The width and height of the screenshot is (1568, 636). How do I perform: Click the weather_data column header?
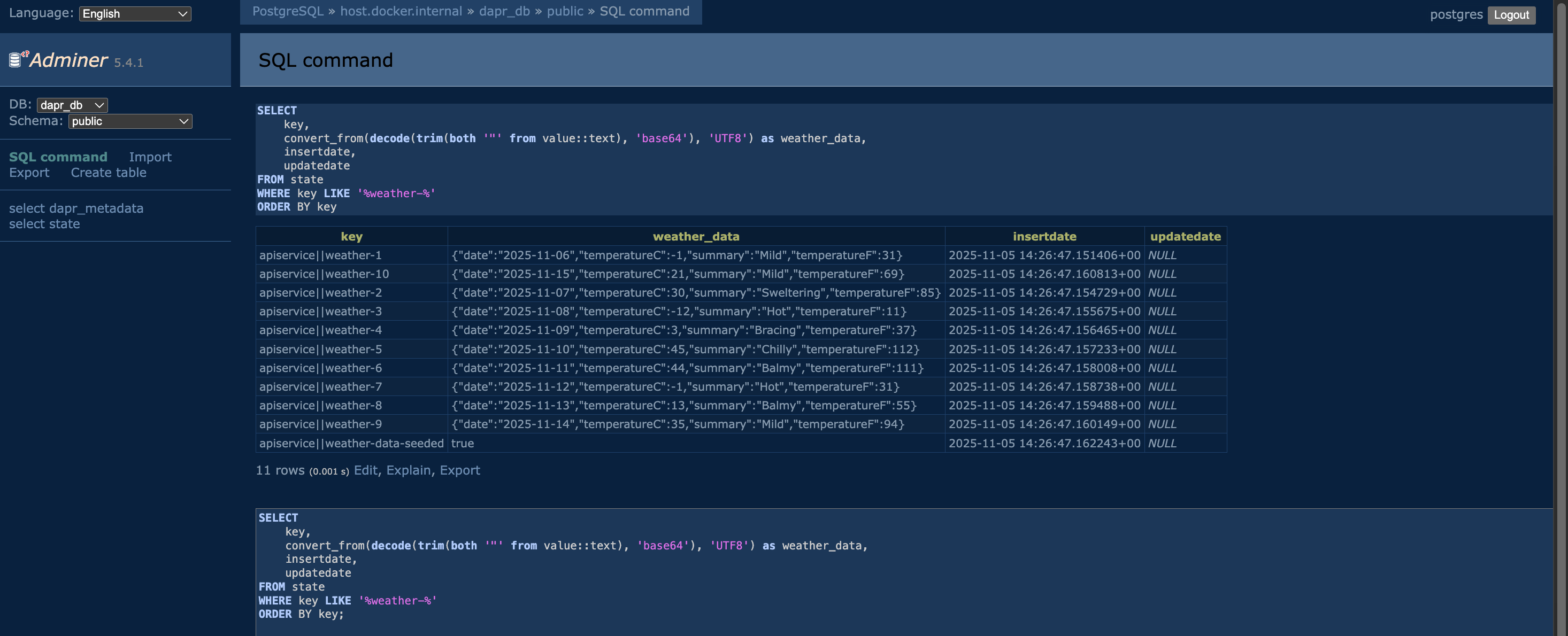(695, 236)
